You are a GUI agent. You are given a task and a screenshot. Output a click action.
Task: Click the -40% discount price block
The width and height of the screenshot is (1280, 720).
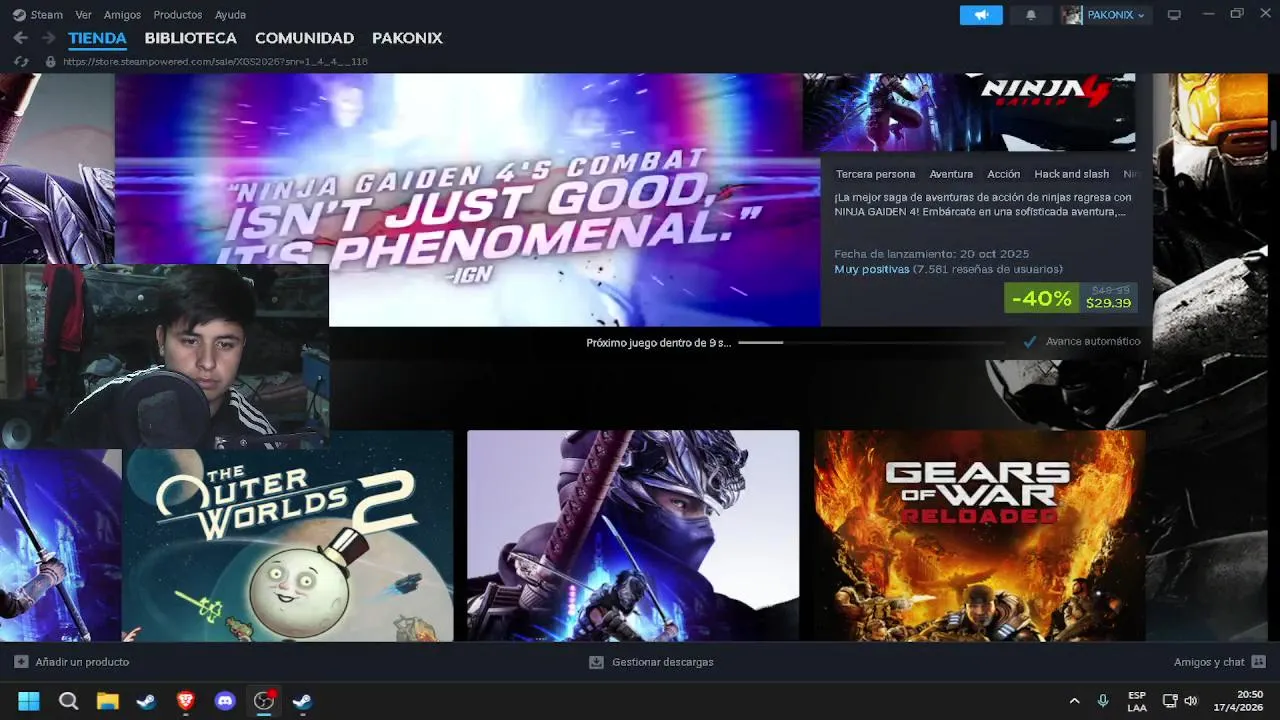[1070, 298]
